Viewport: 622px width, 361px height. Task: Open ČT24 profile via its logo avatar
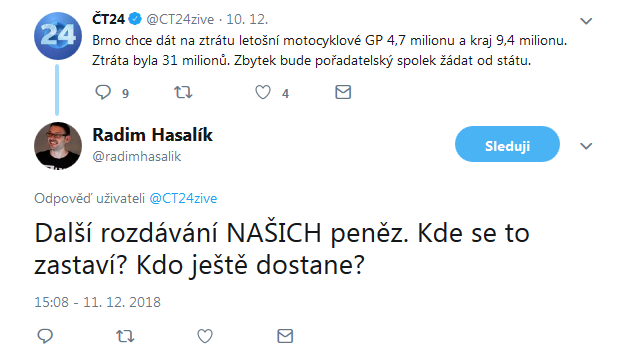point(58,36)
